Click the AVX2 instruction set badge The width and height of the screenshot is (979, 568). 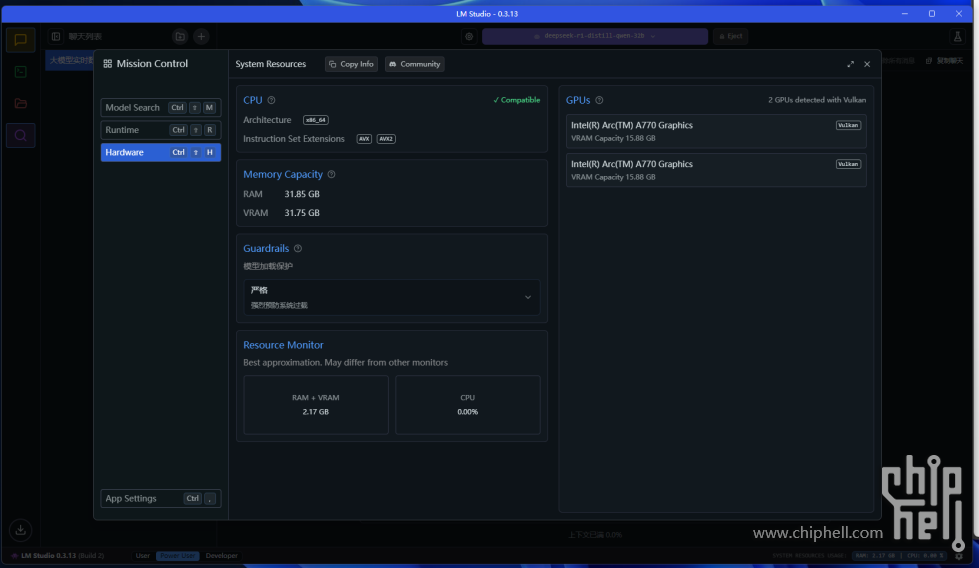tap(386, 139)
